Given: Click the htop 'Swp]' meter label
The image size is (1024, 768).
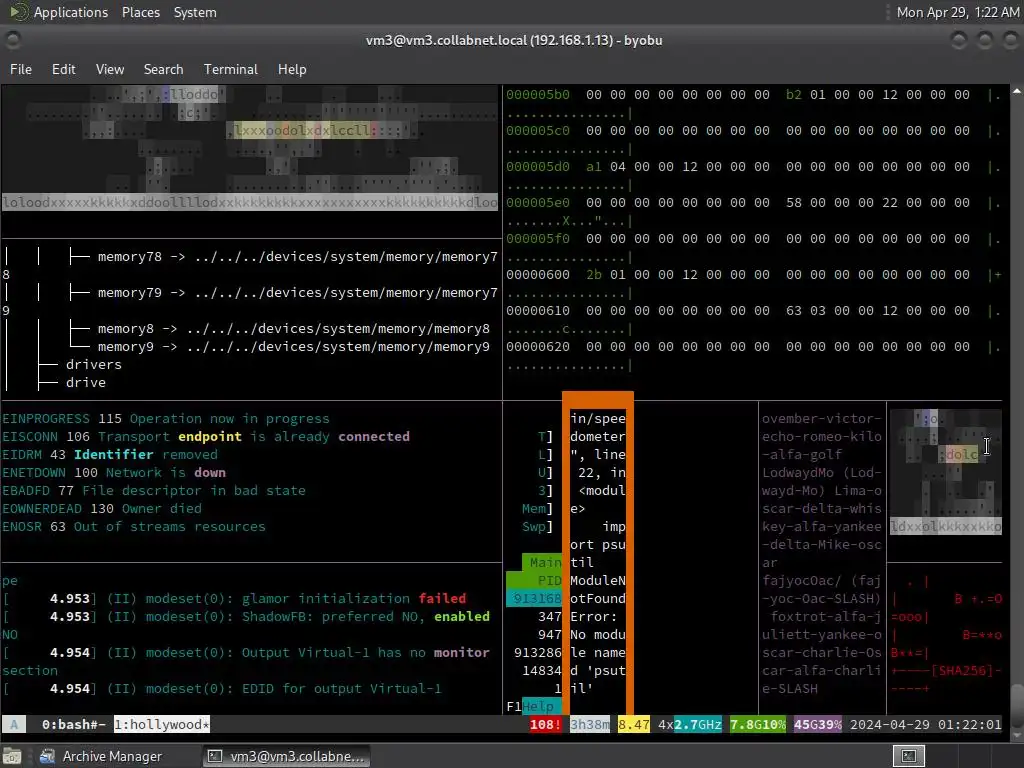Looking at the screenshot, I should [x=537, y=526].
